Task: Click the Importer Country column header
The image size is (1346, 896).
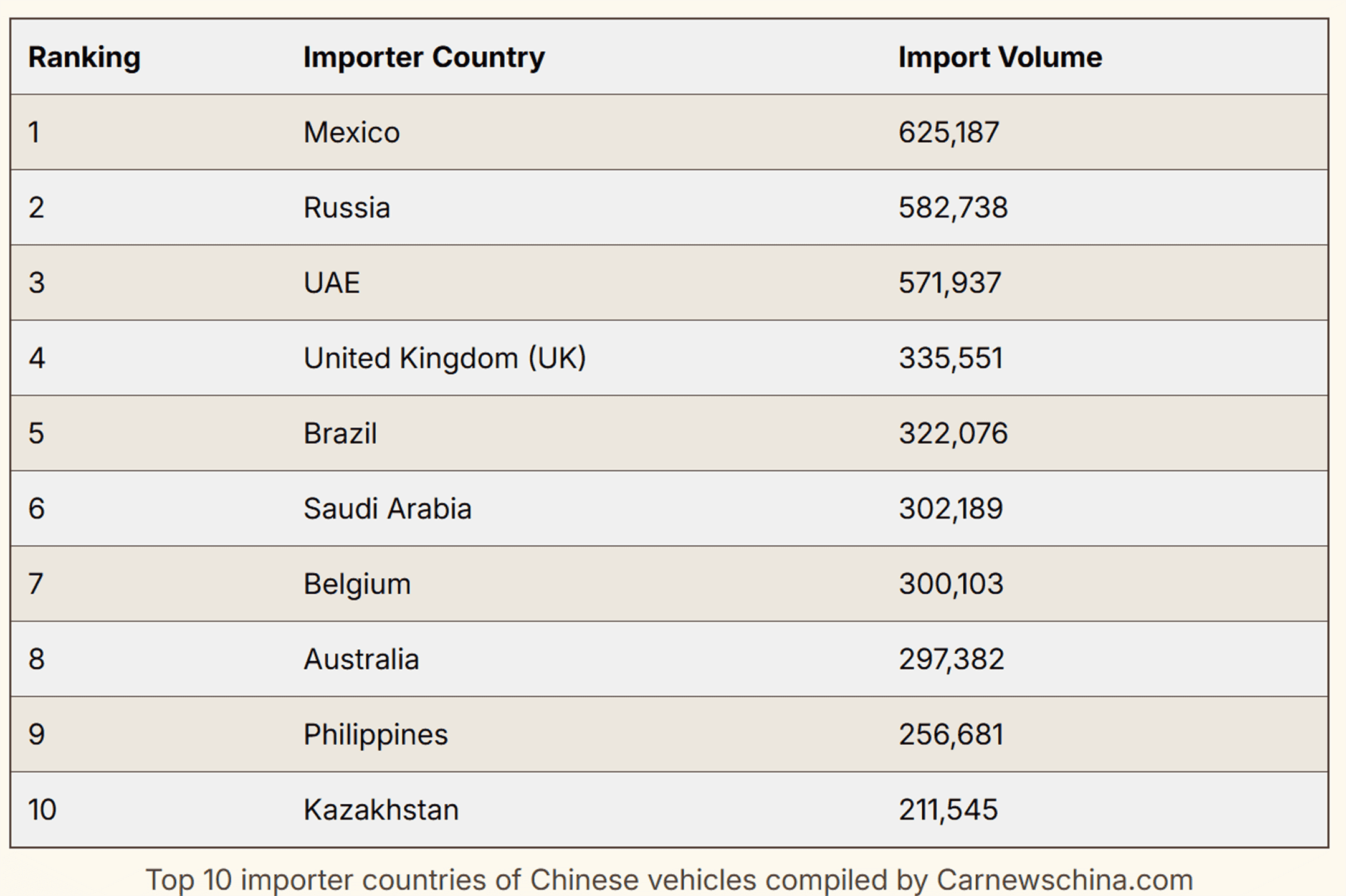Action: click(424, 57)
